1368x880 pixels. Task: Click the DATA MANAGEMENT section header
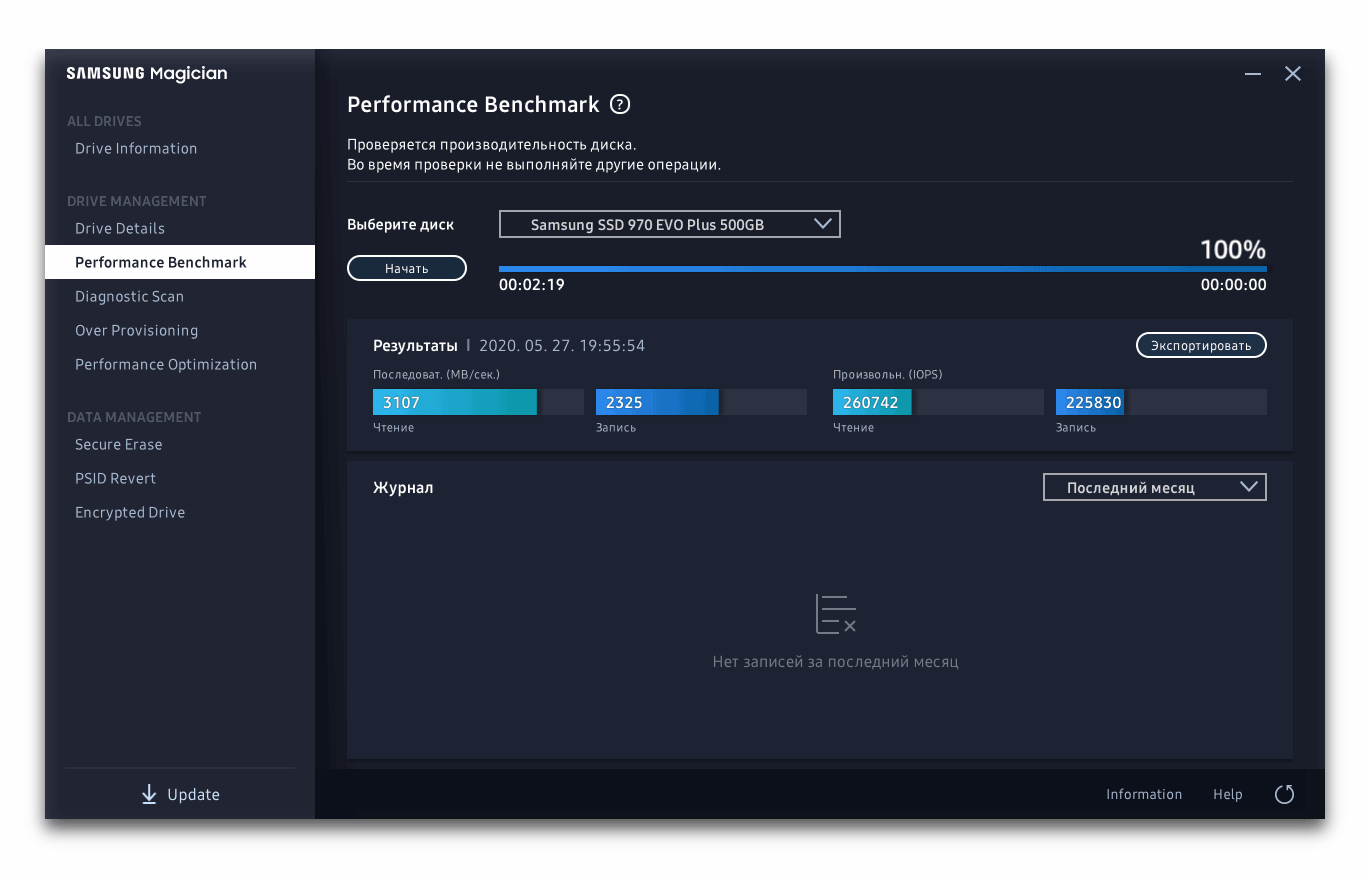pyautogui.click(x=134, y=417)
